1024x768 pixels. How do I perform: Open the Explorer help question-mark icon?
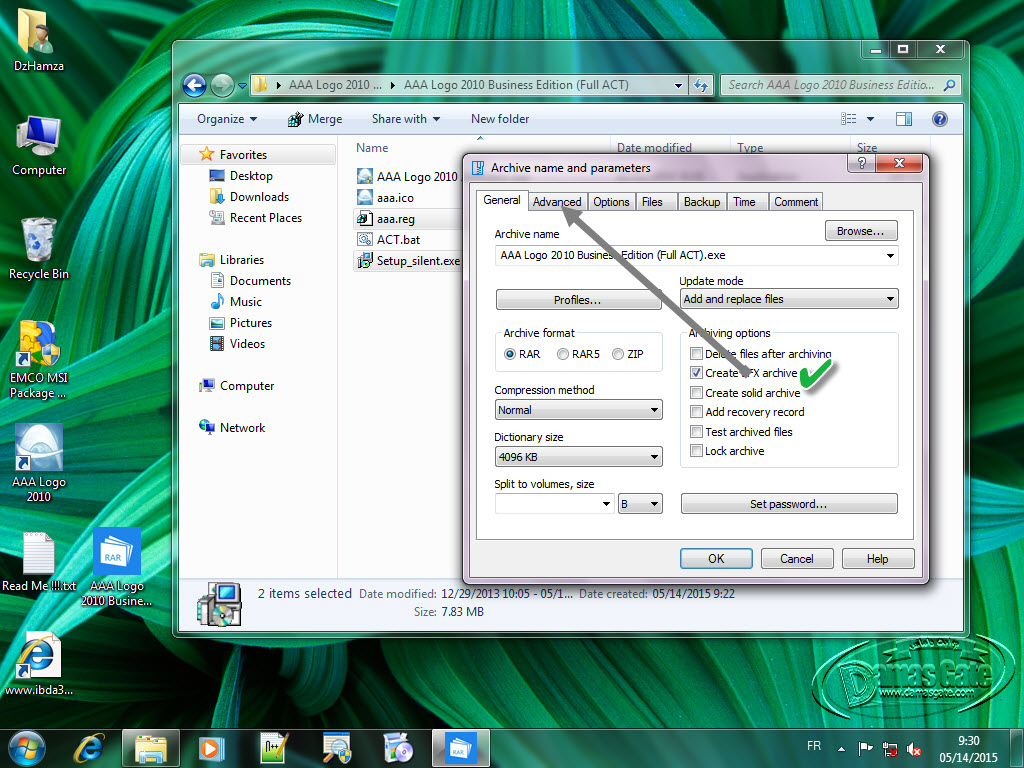pos(940,119)
